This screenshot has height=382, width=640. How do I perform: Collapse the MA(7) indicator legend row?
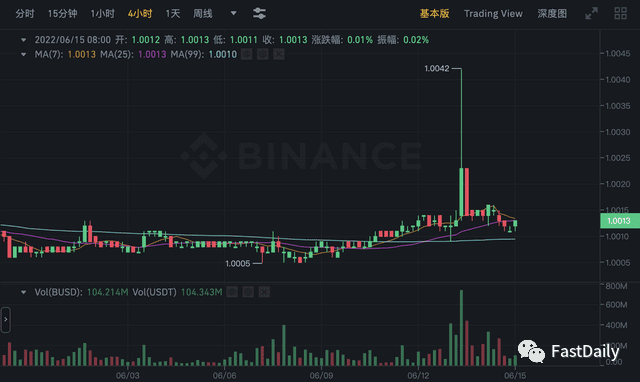[24, 54]
